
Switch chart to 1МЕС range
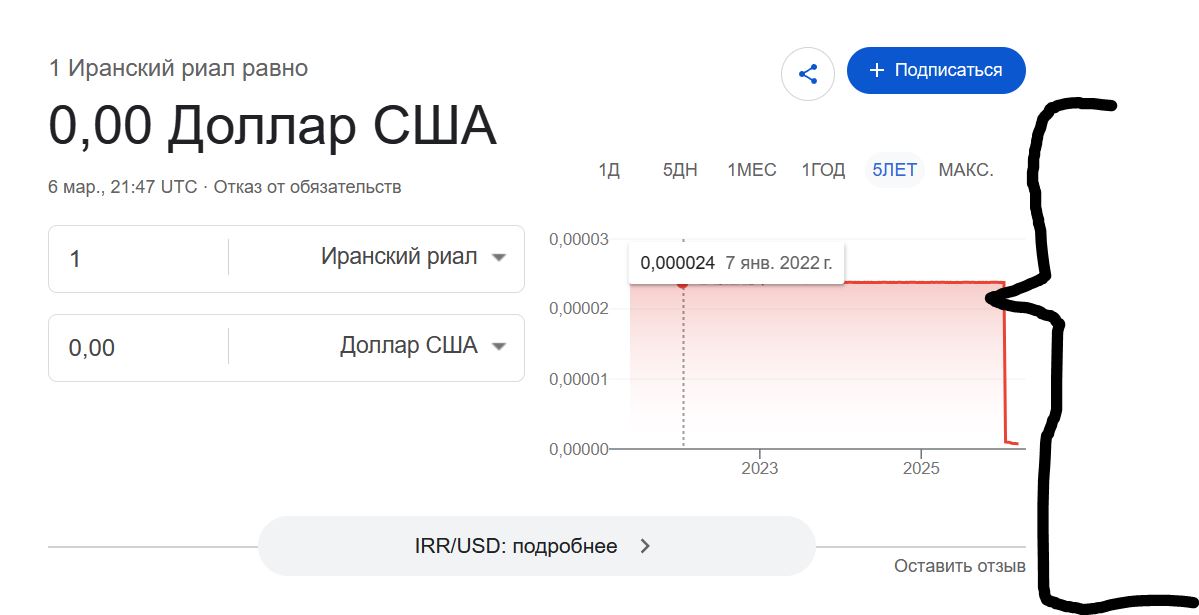751,170
